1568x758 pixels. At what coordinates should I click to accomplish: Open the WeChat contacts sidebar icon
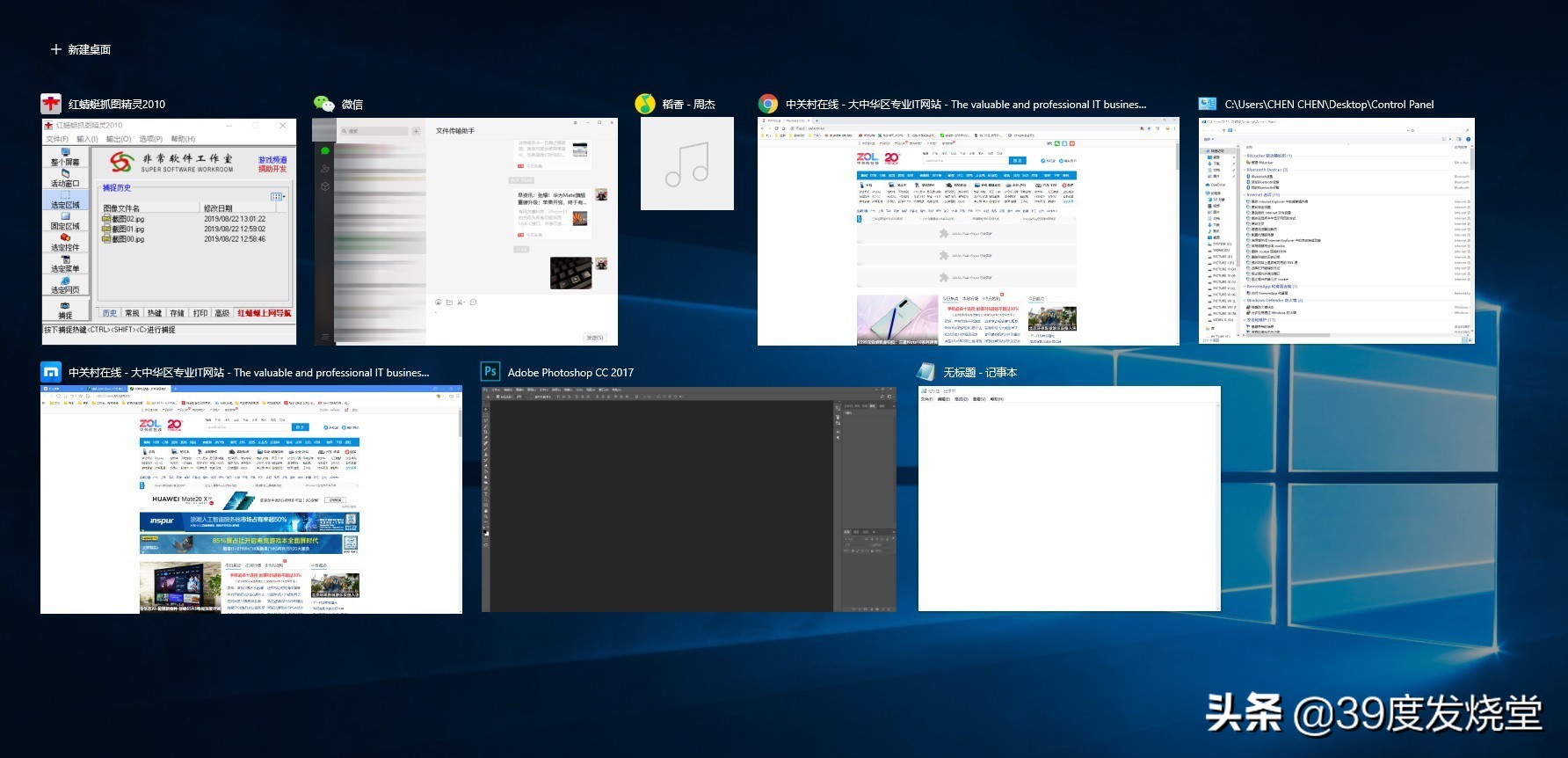324,168
